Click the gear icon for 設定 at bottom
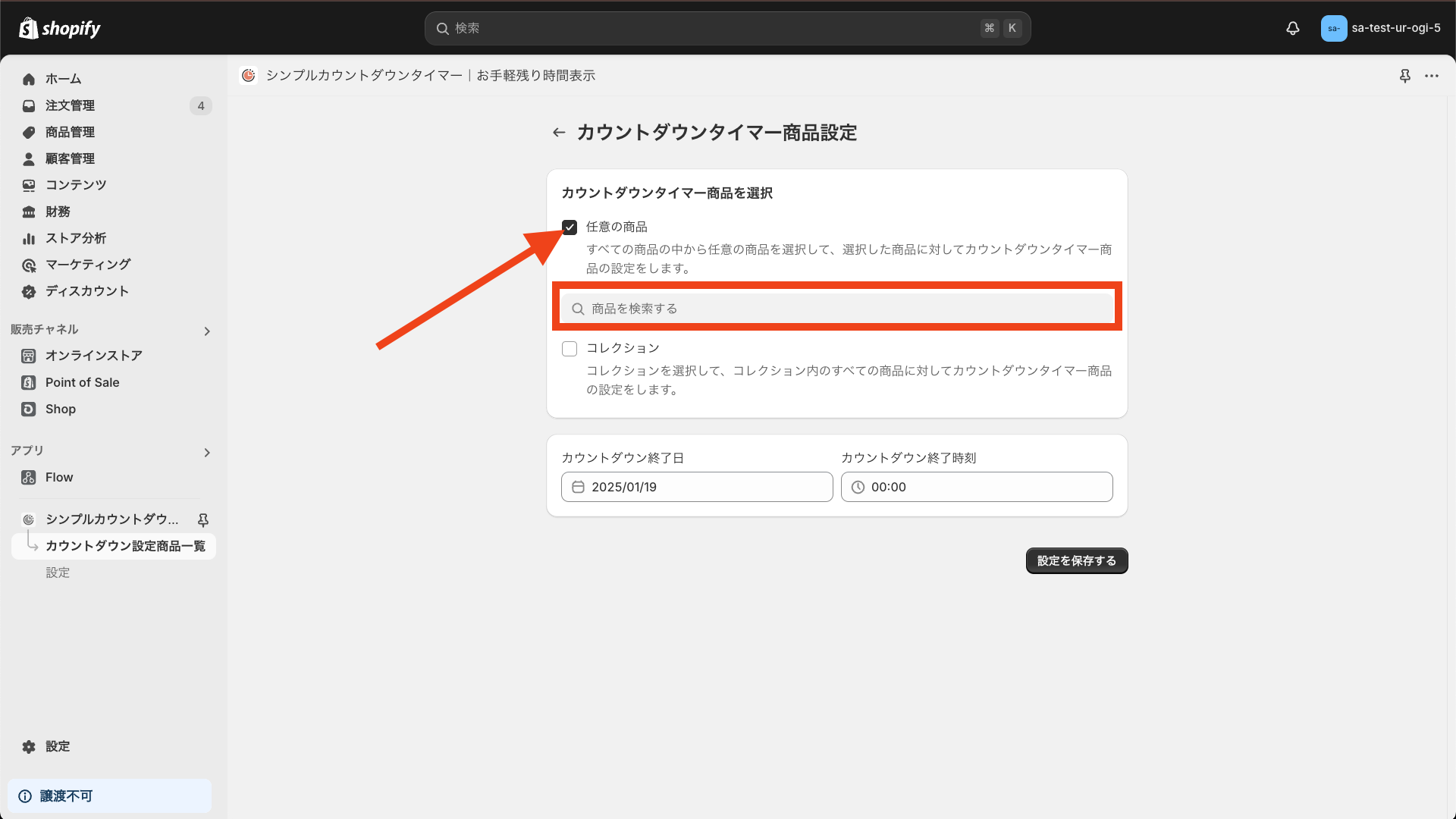This screenshot has height=819, width=1456. click(x=29, y=746)
